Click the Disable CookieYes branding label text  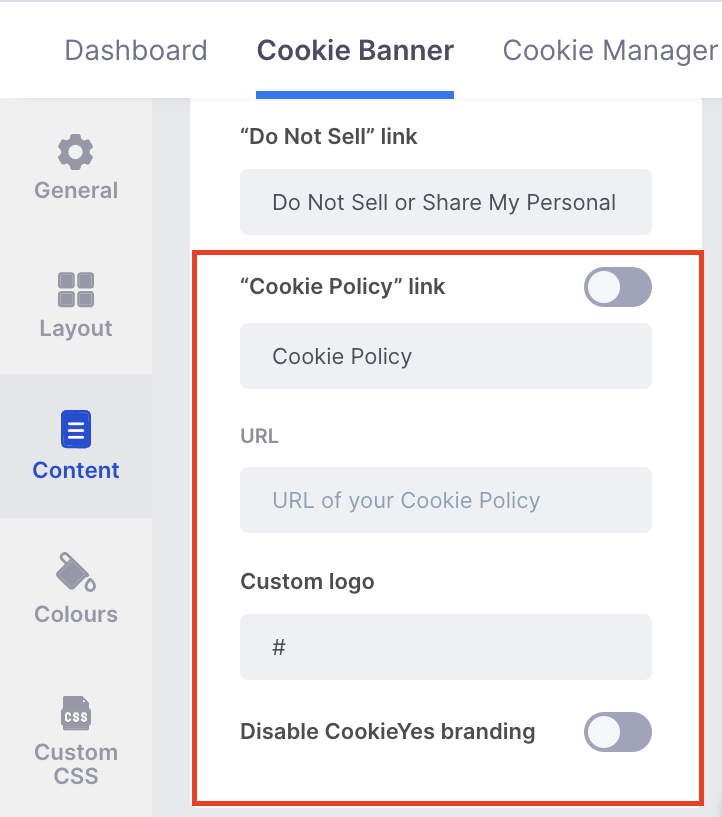(388, 732)
